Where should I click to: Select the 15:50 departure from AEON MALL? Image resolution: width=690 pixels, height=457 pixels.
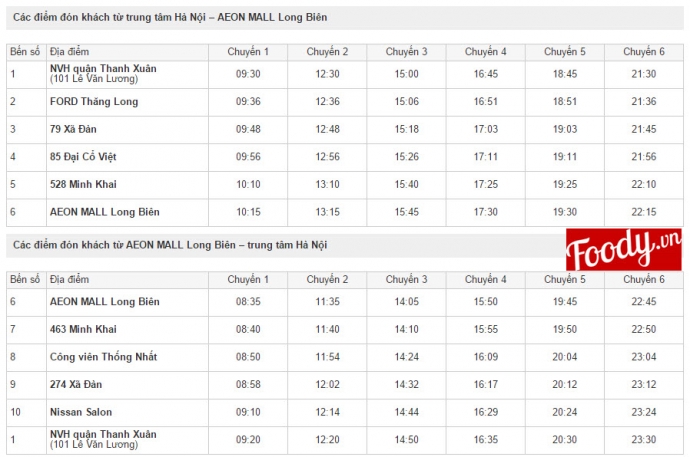(x=486, y=302)
